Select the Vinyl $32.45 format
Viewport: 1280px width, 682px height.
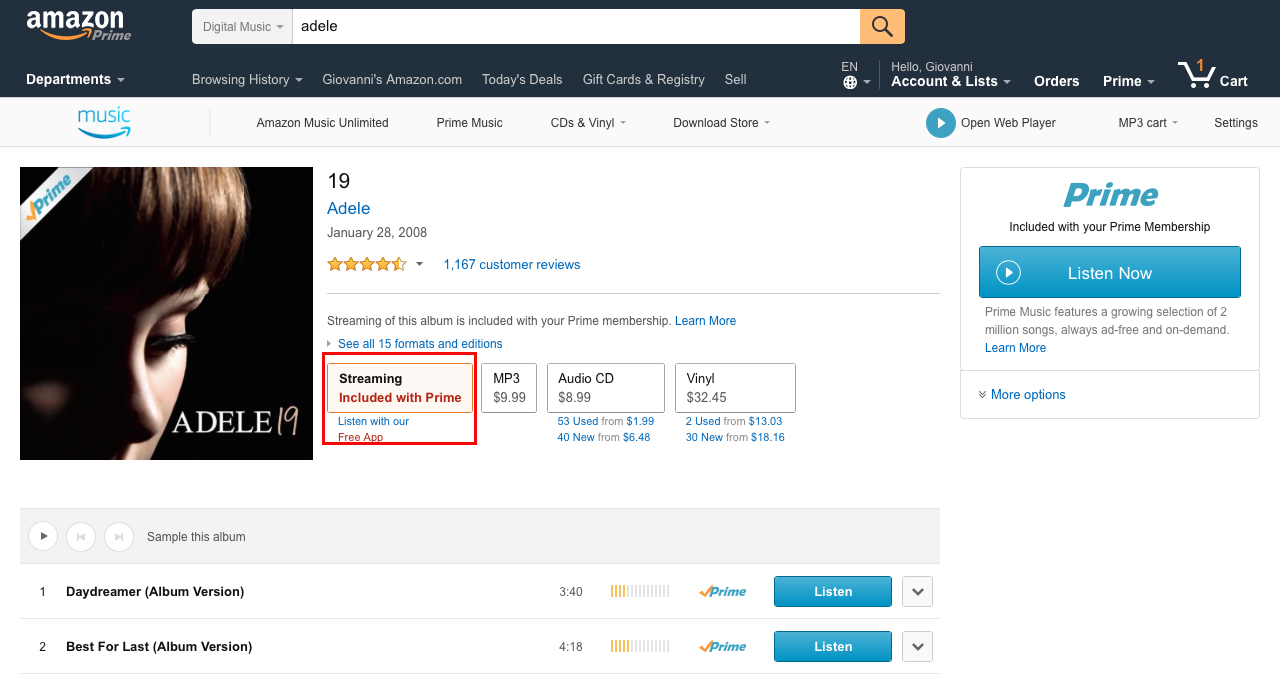[736, 388]
